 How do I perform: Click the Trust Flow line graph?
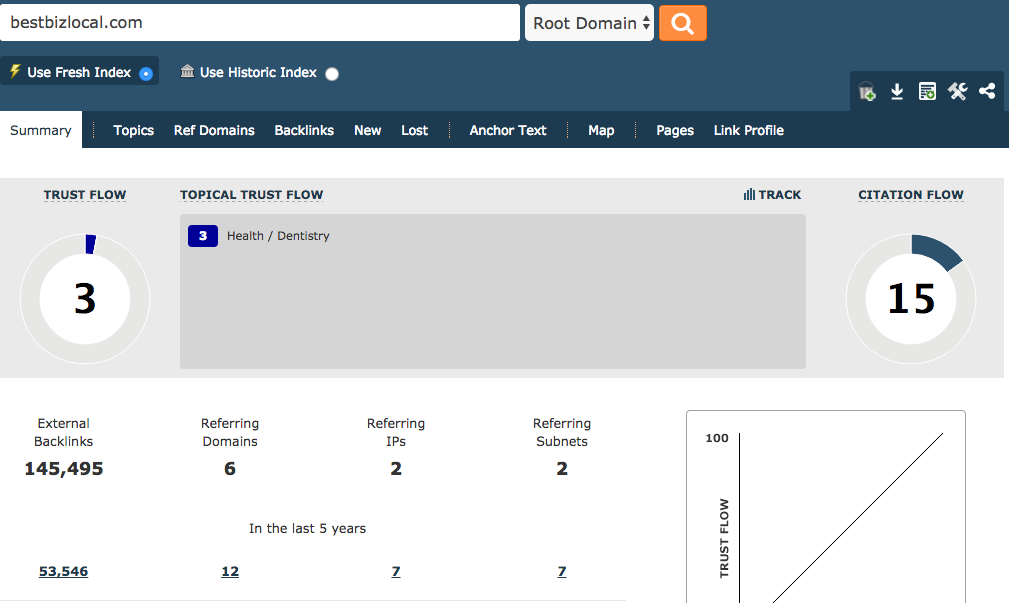(826, 507)
